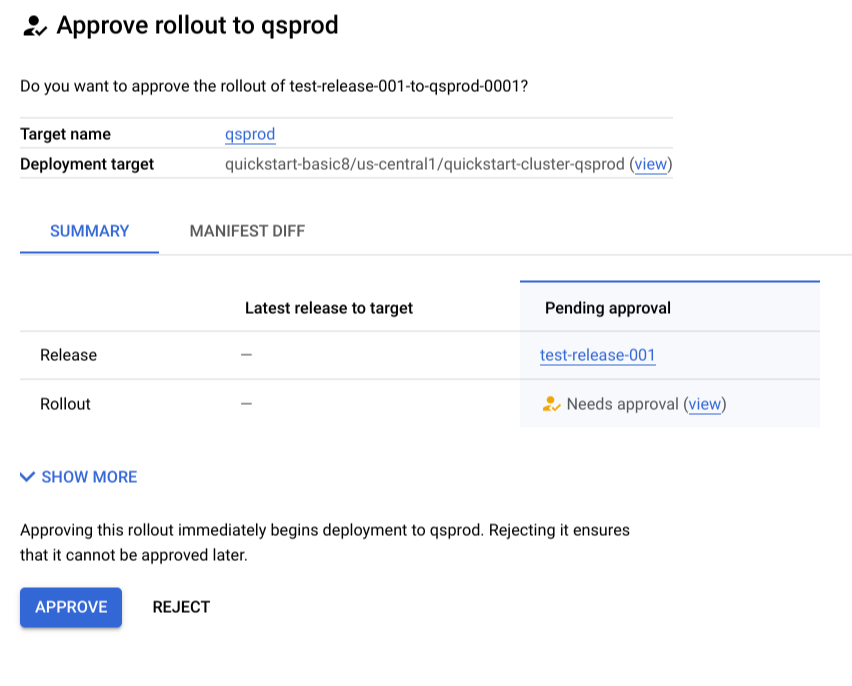This screenshot has height=686, width=852.
Task: Open the qsprod target link
Action: point(250,133)
